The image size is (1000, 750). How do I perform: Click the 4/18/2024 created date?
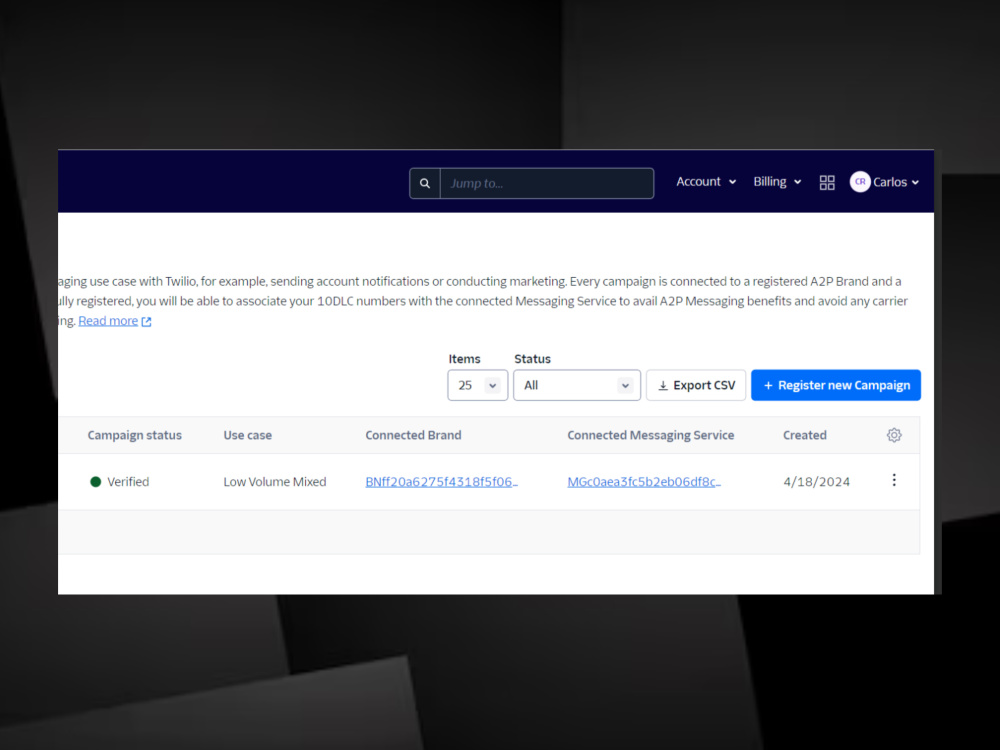[816, 482]
